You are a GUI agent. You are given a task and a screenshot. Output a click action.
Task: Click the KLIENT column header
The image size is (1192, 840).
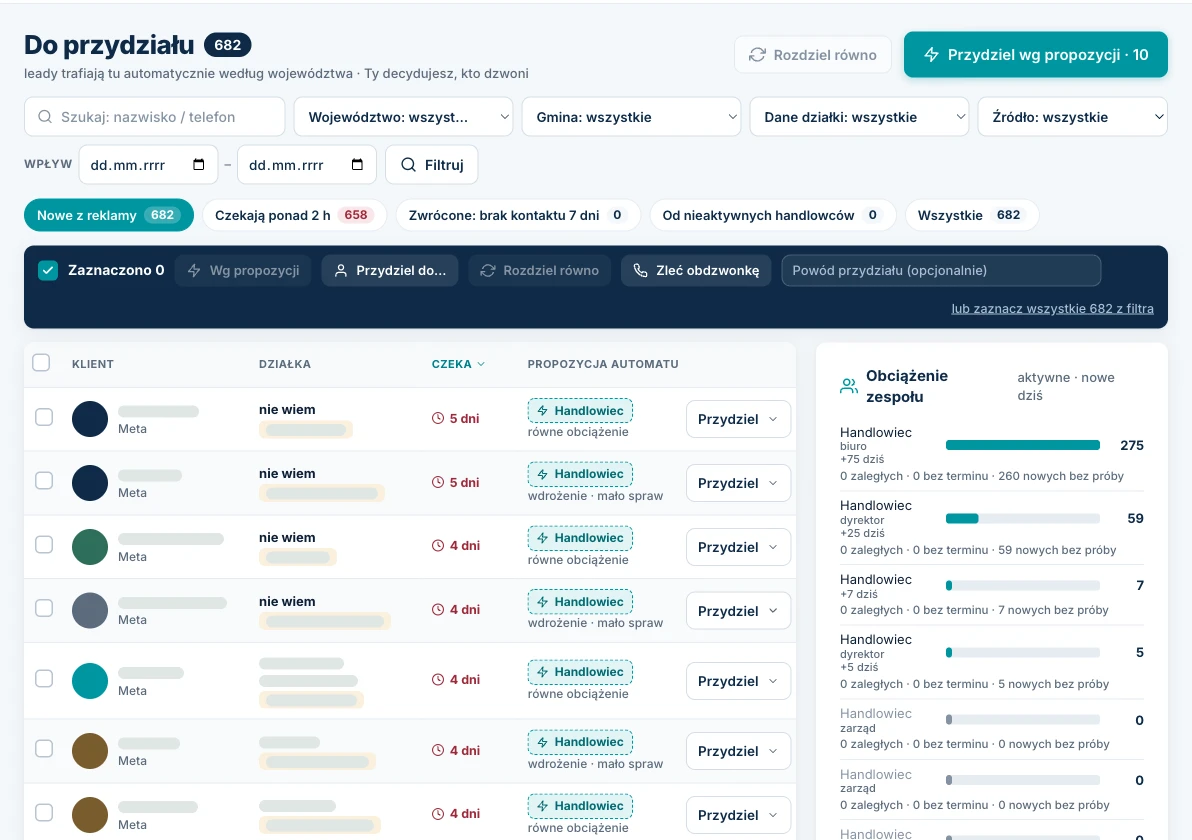tap(93, 364)
